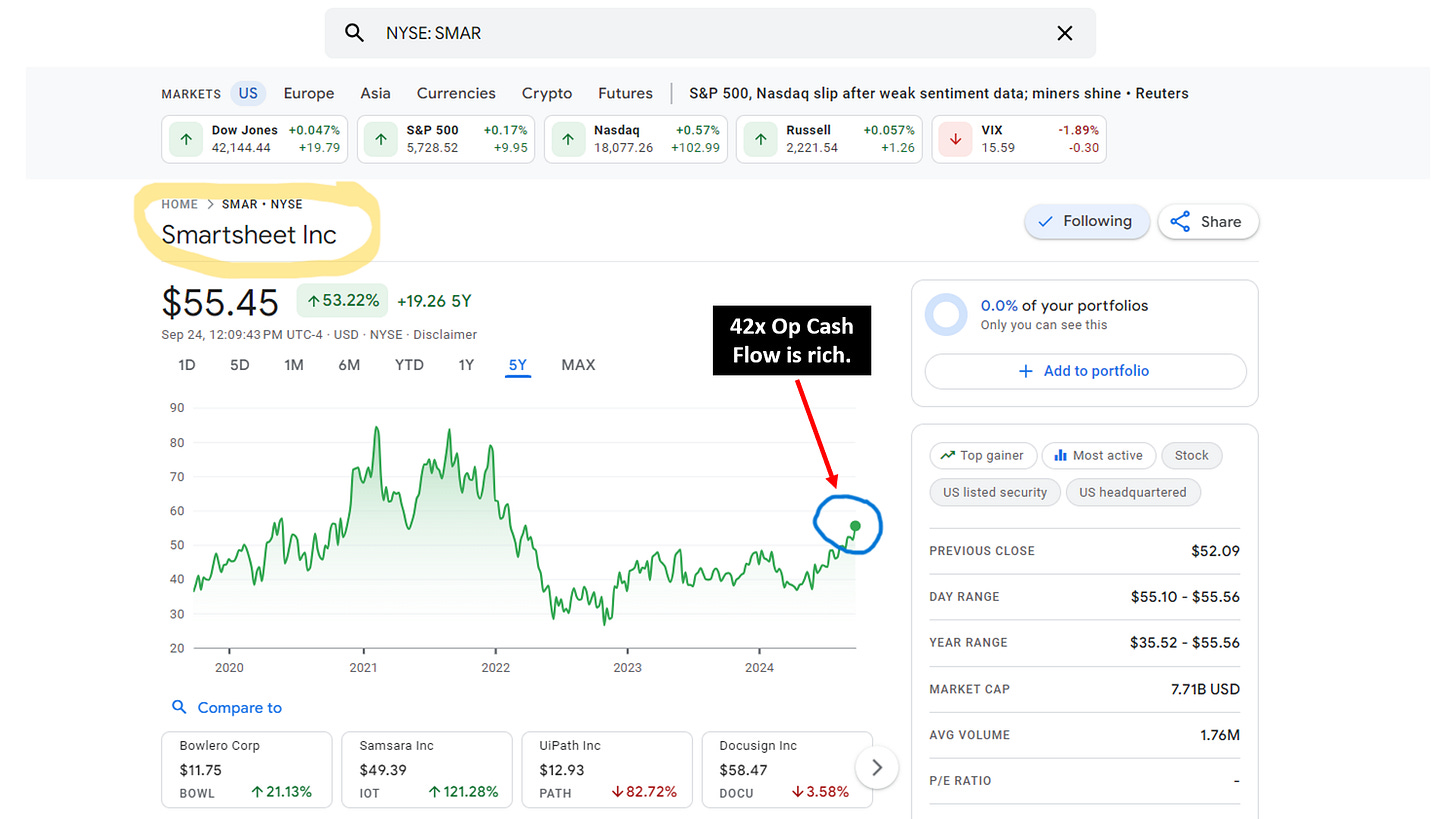Switch to Asia markets
The height and width of the screenshot is (819, 1456).
(376, 93)
